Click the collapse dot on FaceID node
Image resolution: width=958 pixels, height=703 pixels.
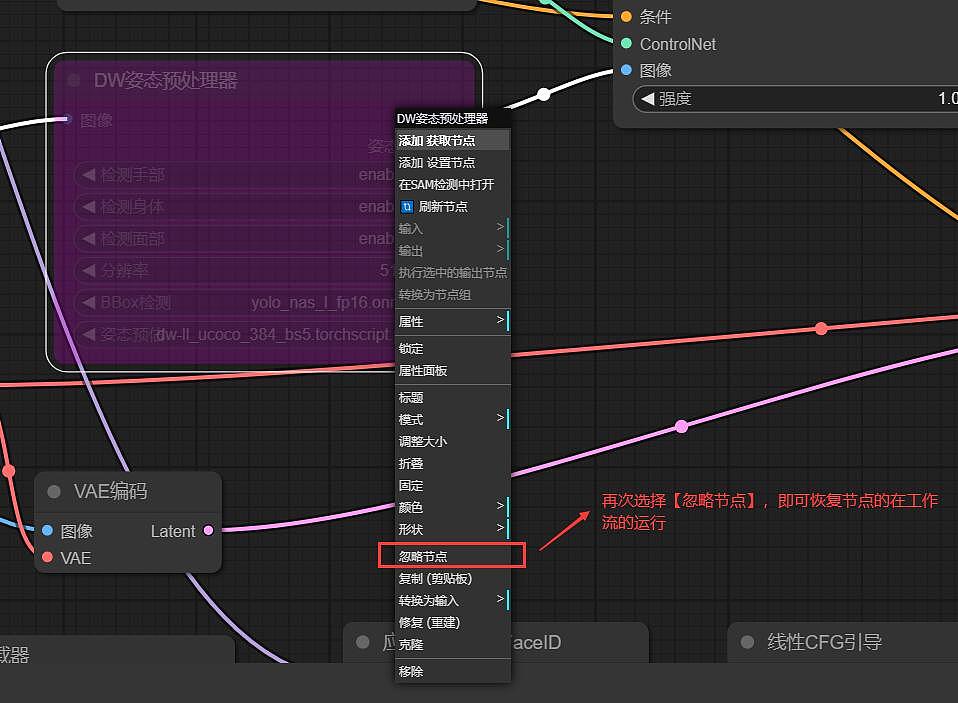pyautogui.click(x=363, y=642)
